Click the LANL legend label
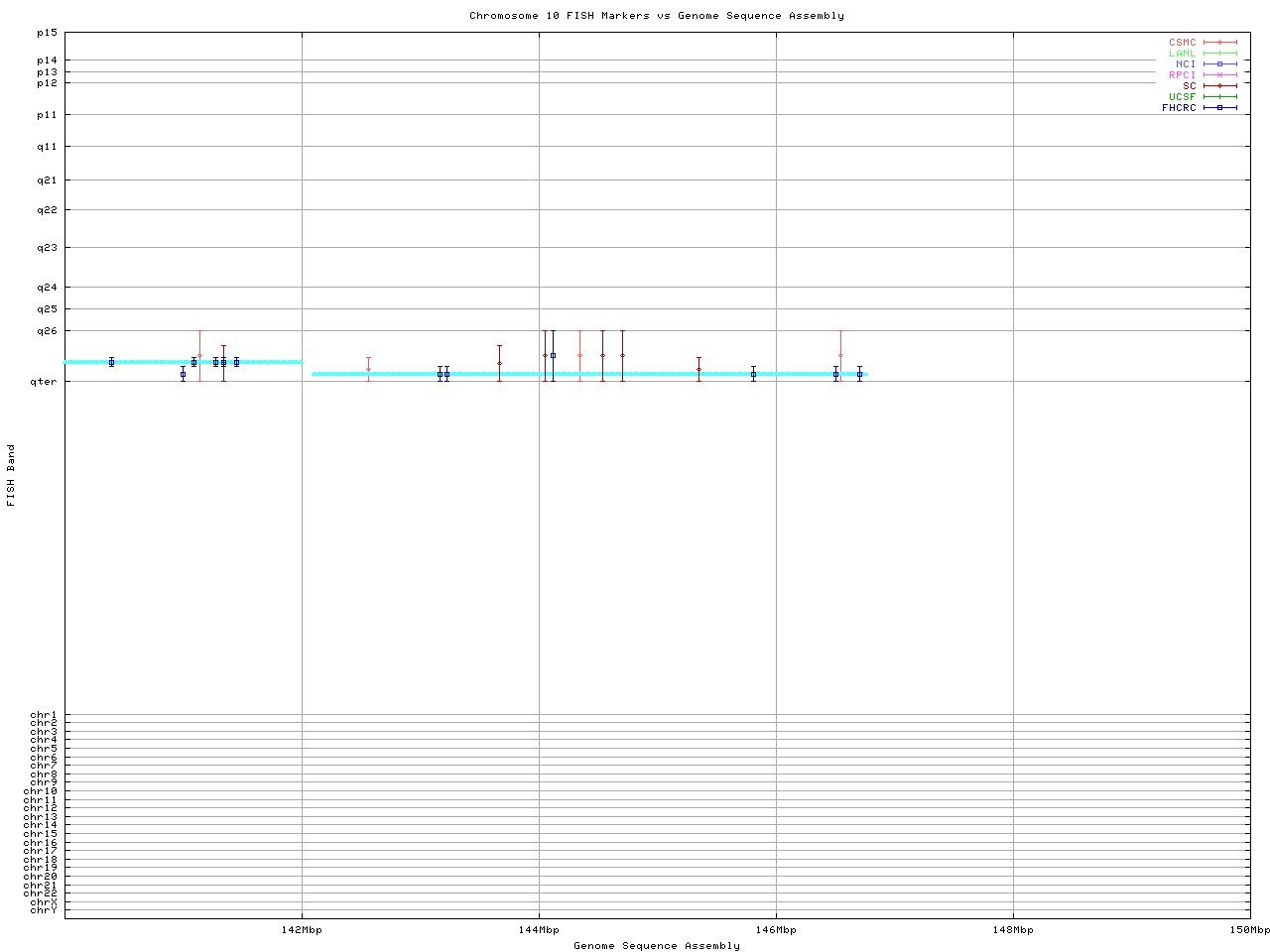 1182,54
